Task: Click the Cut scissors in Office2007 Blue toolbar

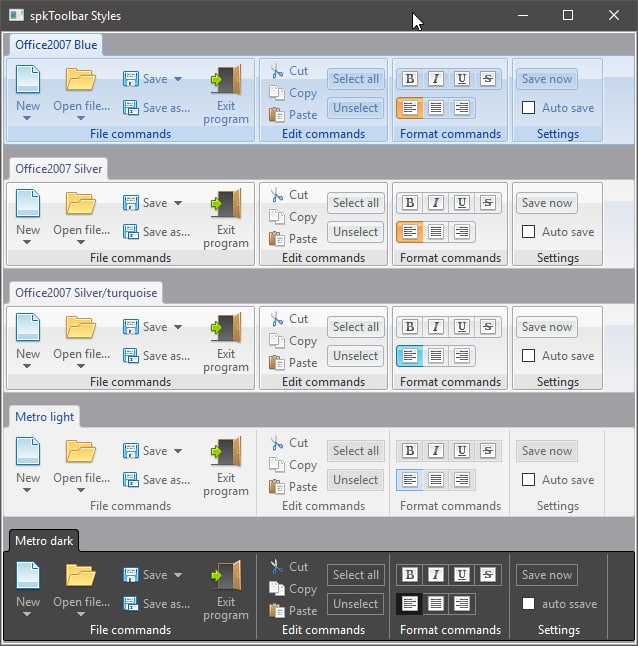Action: pyautogui.click(x=277, y=71)
